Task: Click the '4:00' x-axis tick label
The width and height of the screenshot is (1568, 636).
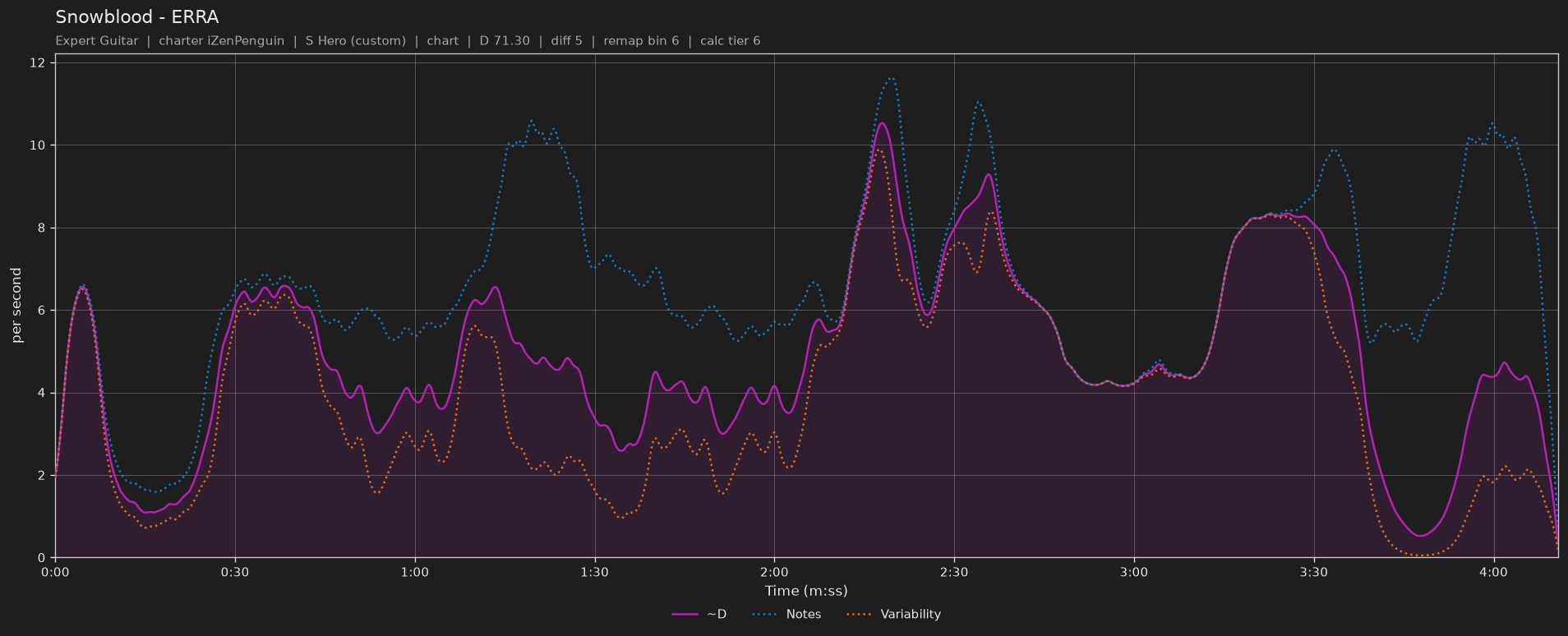Action: pyautogui.click(x=1493, y=573)
